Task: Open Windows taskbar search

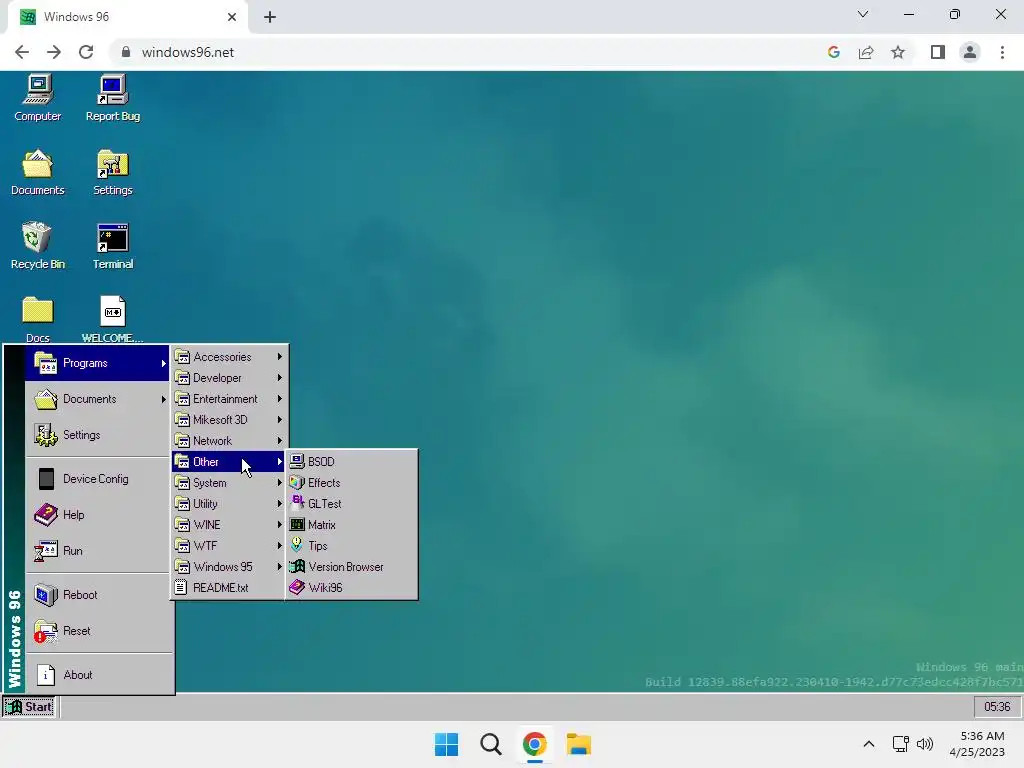Action: [490, 744]
